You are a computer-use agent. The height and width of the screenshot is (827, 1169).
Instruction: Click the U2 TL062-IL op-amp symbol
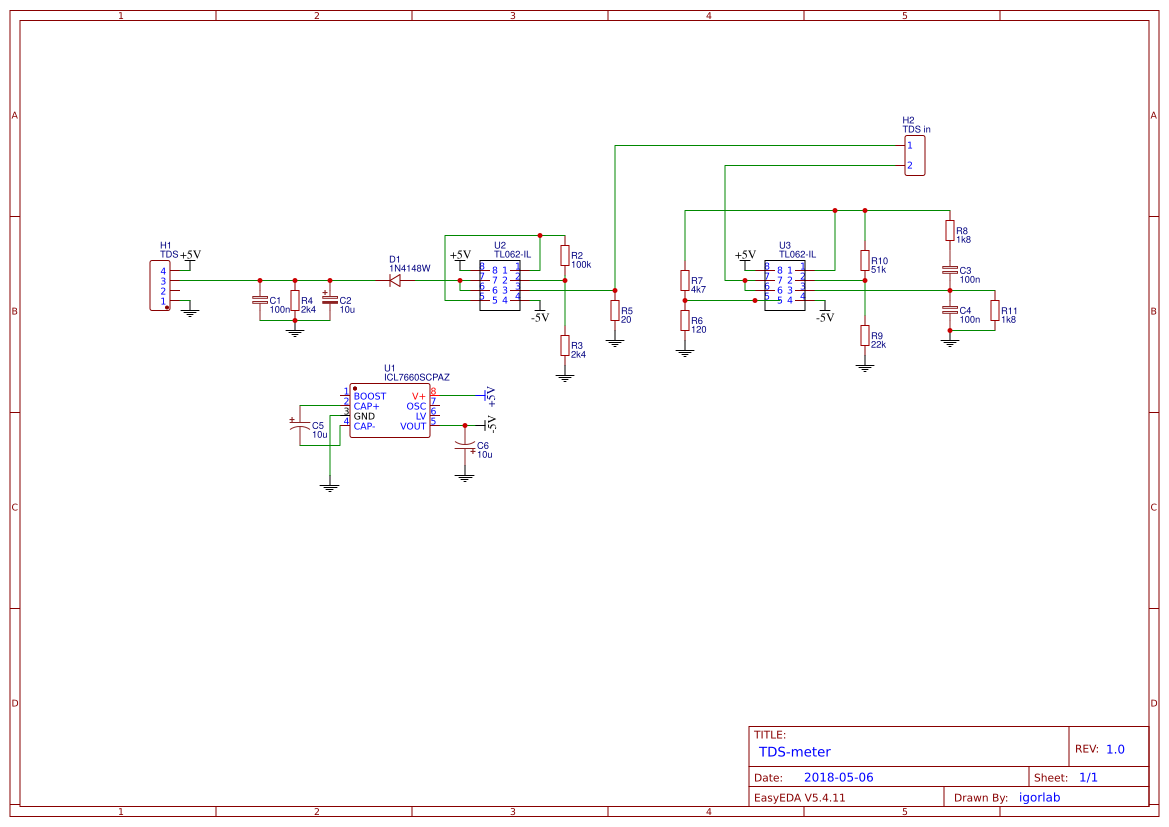coord(502,283)
